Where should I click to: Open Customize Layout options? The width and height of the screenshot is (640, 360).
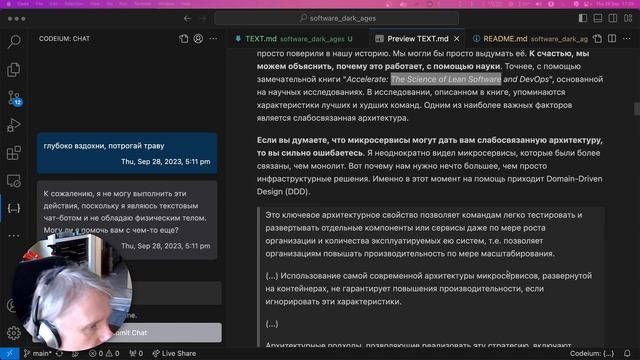tap(628, 18)
